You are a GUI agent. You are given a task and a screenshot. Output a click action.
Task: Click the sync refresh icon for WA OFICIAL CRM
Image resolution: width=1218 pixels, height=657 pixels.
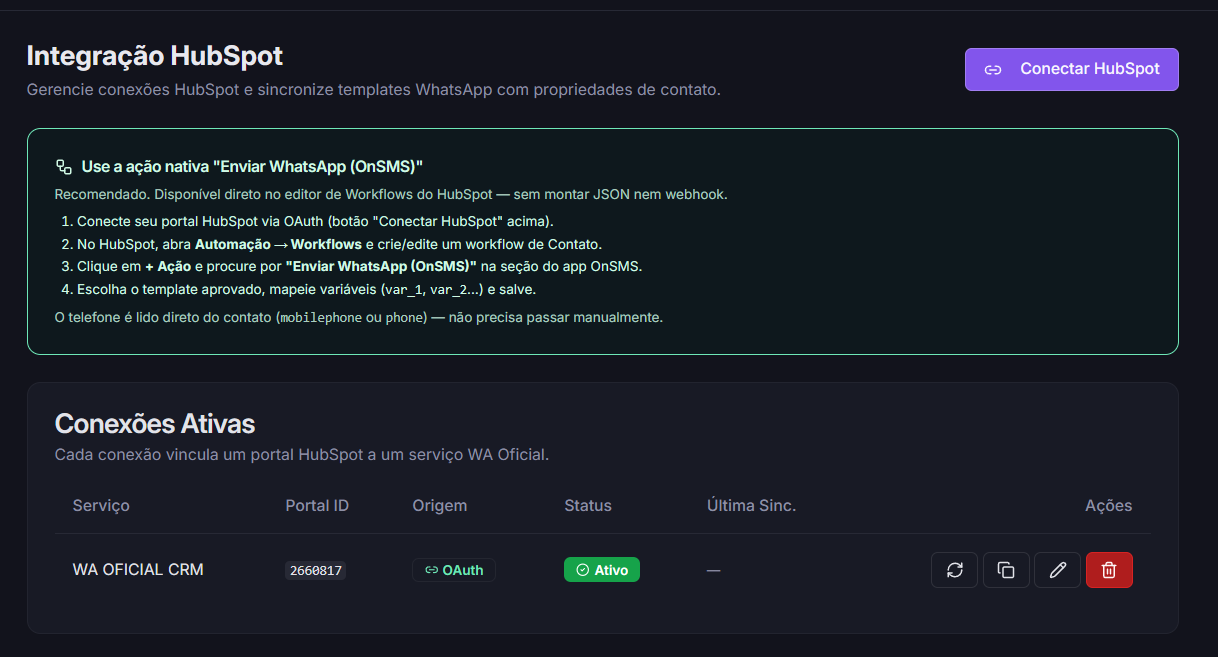(x=954, y=570)
